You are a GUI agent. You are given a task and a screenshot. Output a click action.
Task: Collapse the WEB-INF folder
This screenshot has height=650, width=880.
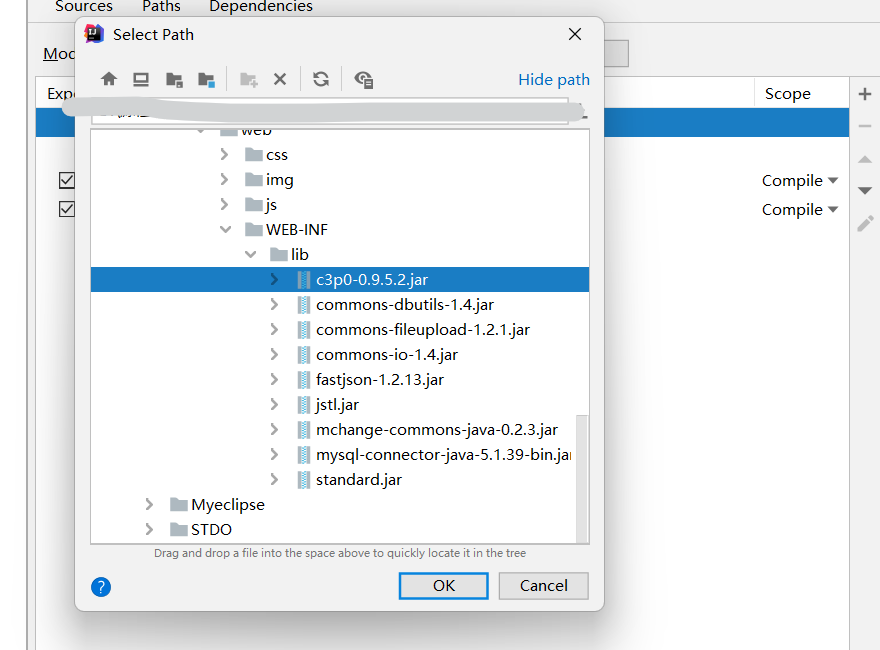[225, 229]
